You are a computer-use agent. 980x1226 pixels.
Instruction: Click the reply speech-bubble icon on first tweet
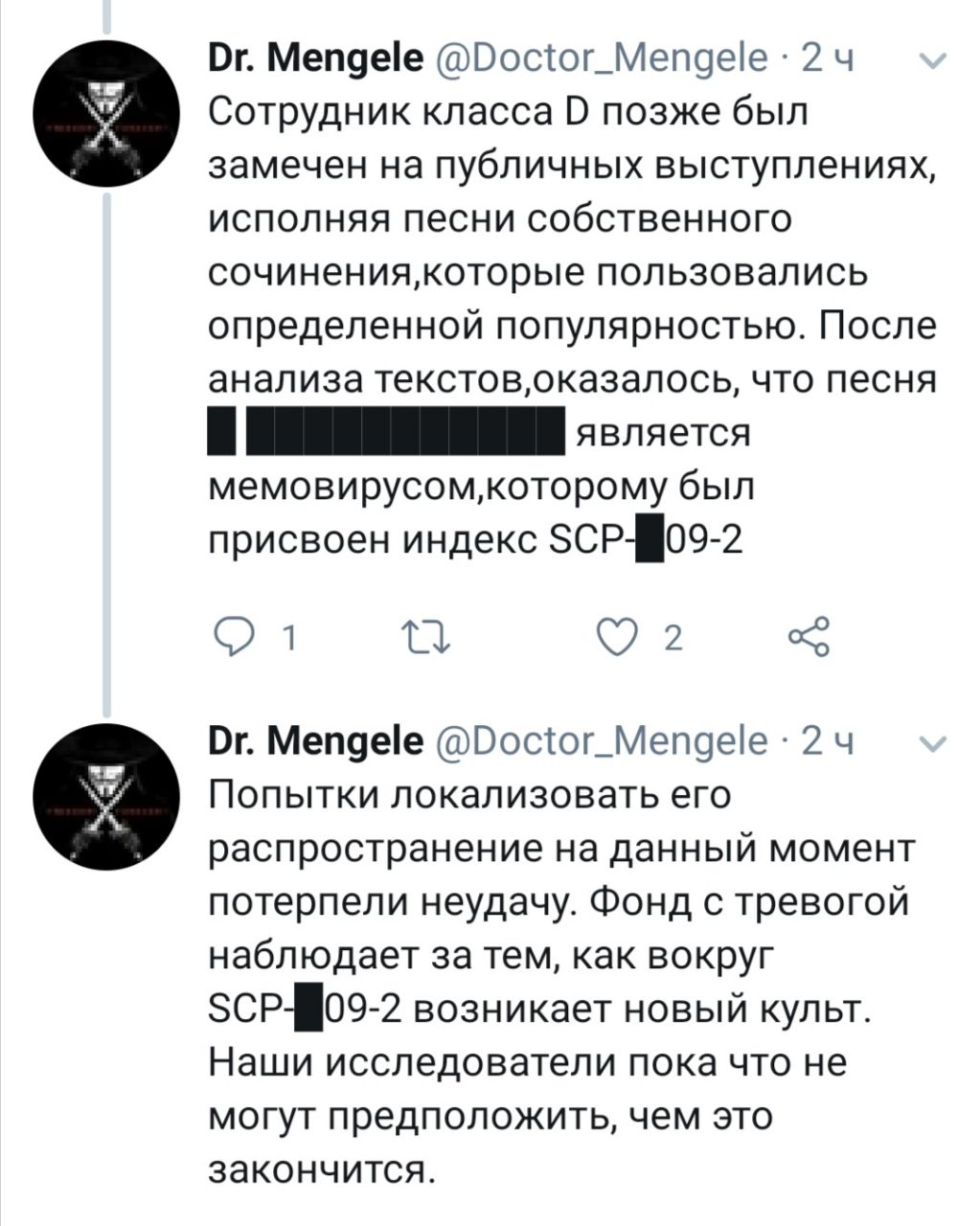click(232, 636)
